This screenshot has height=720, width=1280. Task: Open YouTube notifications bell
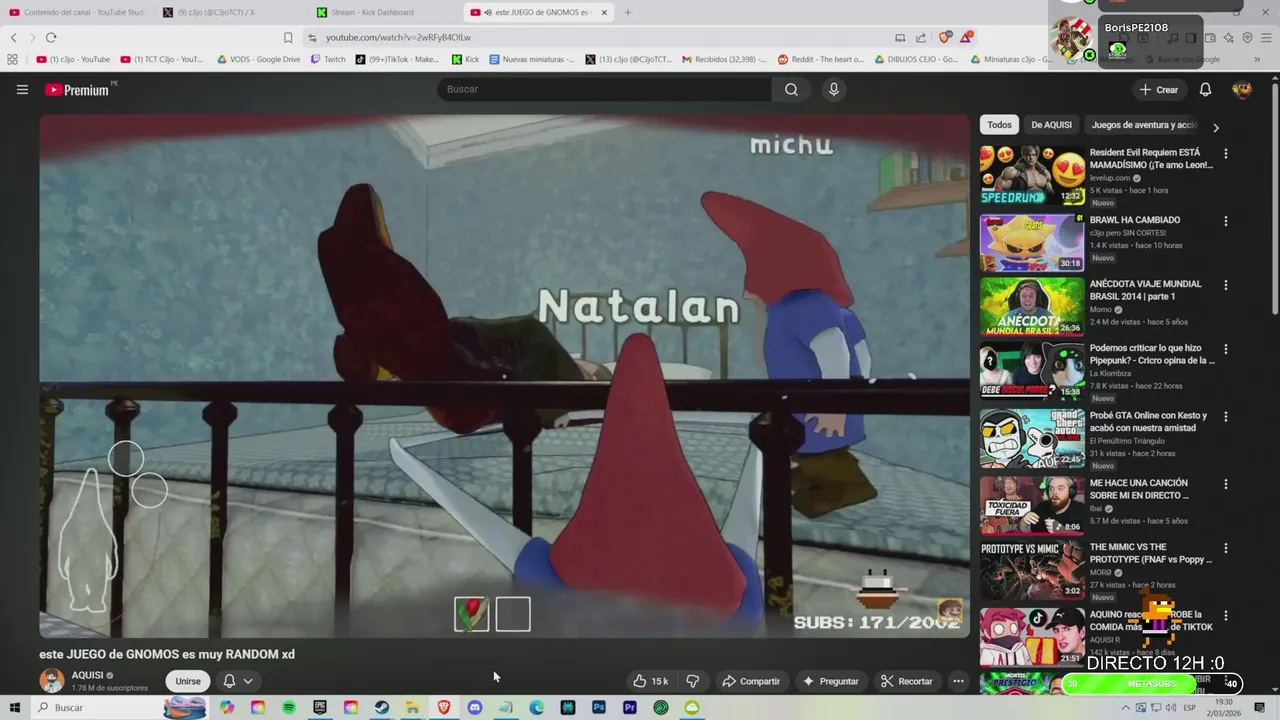[1205, 89]
